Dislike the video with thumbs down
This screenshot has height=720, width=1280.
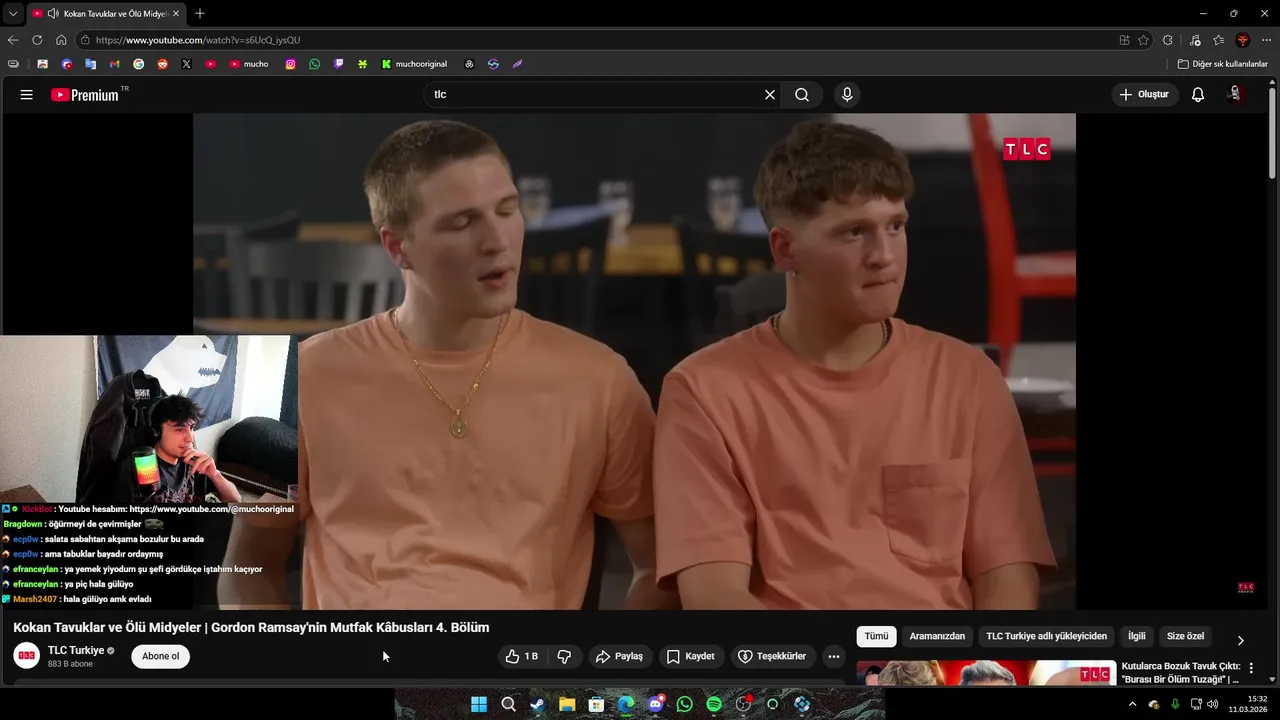pos(564,657)
